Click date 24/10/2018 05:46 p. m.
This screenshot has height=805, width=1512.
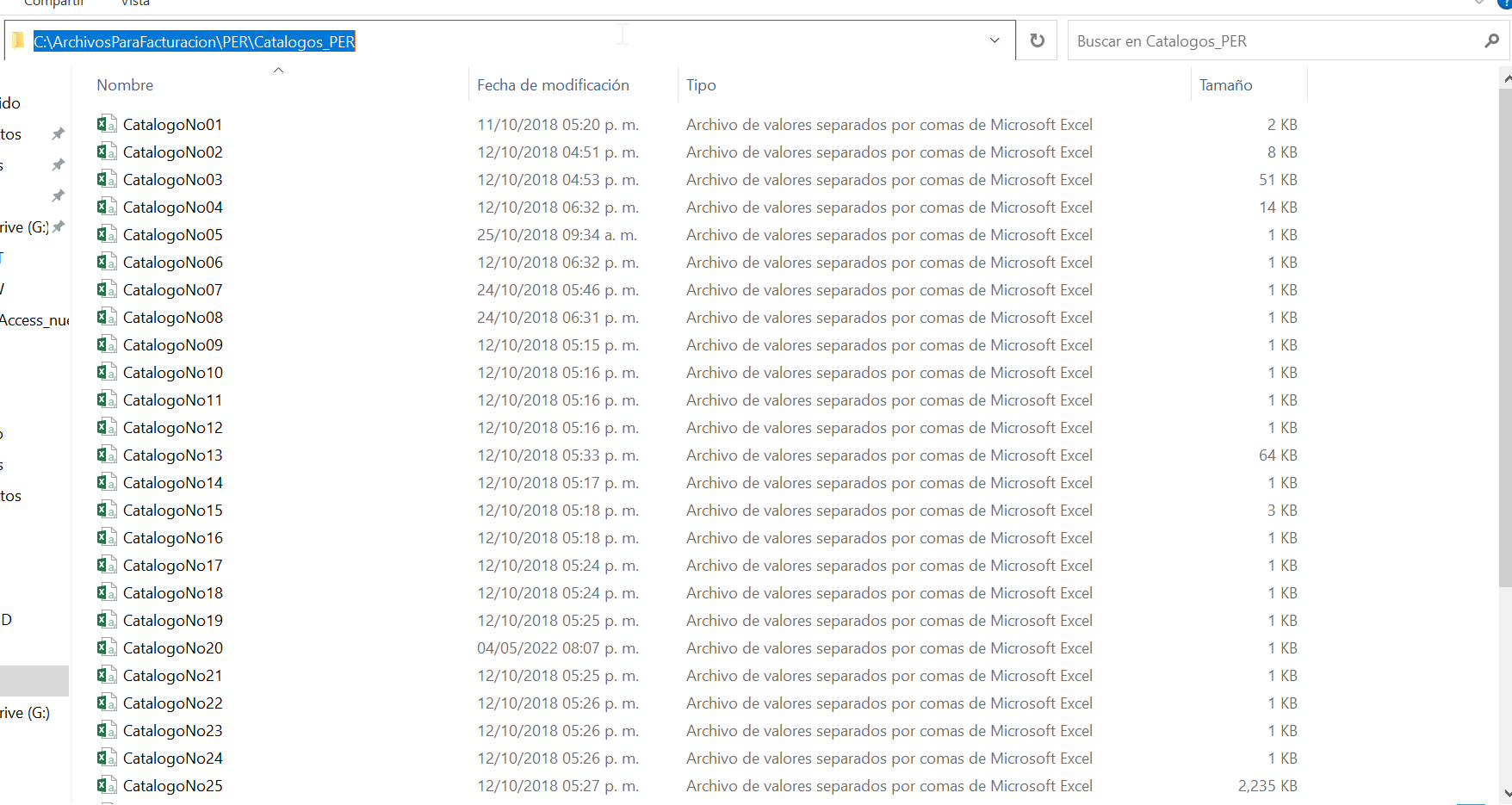pos(558,289)
